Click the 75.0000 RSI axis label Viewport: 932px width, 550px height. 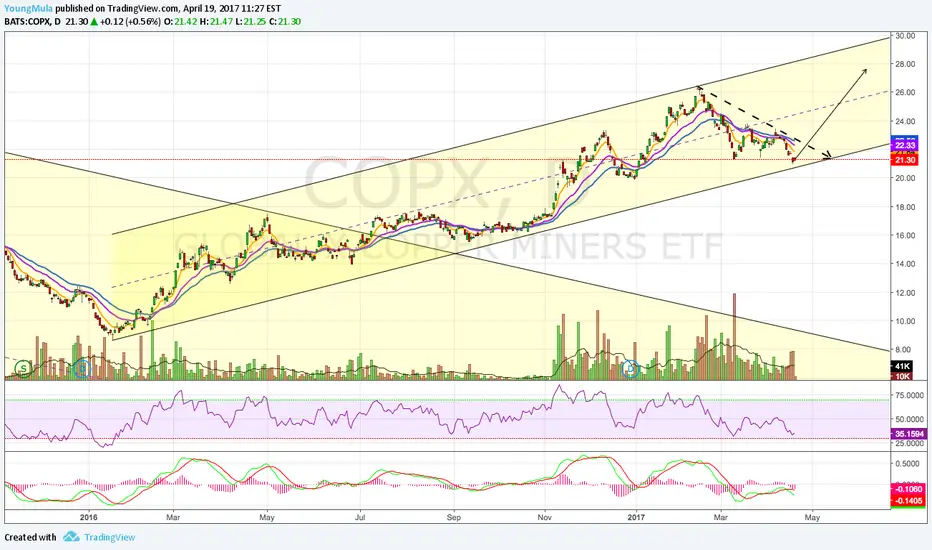pos(910,395)
